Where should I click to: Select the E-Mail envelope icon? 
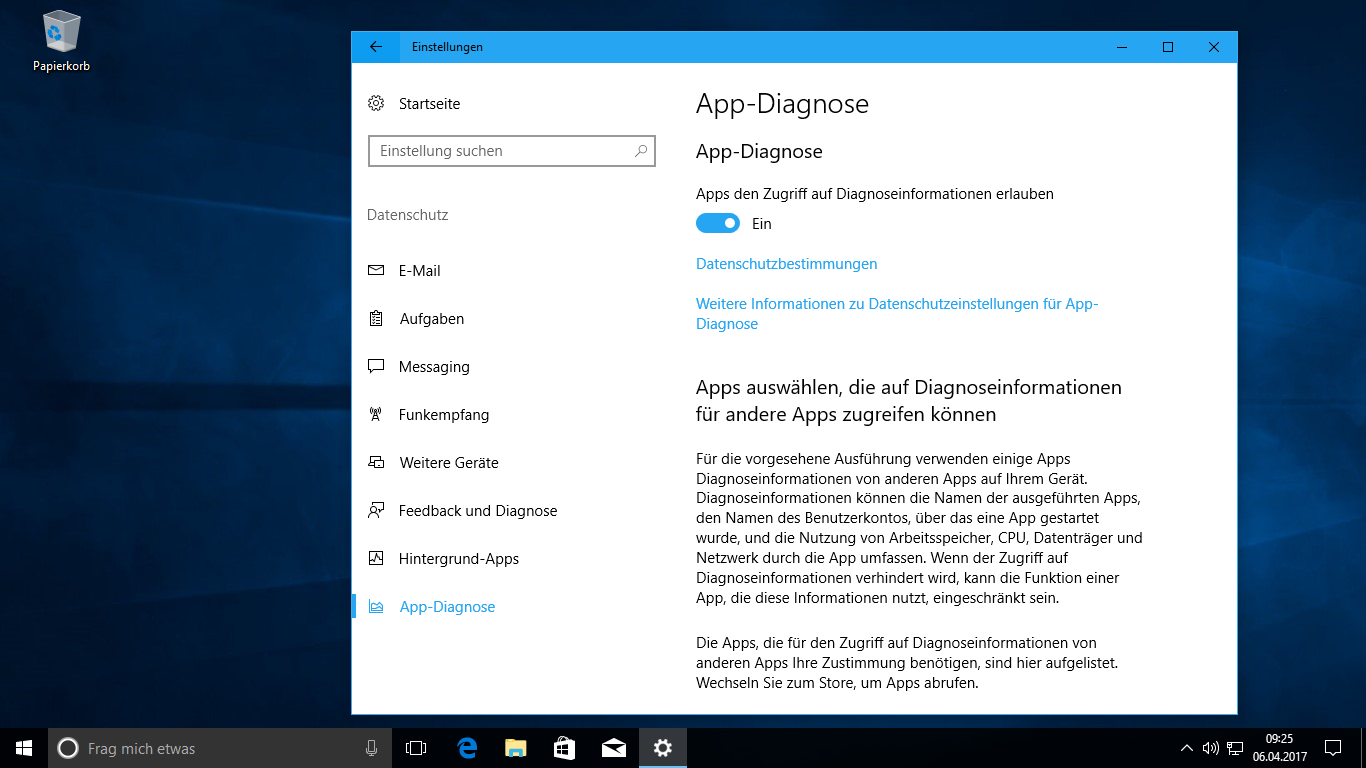point(376,271)
